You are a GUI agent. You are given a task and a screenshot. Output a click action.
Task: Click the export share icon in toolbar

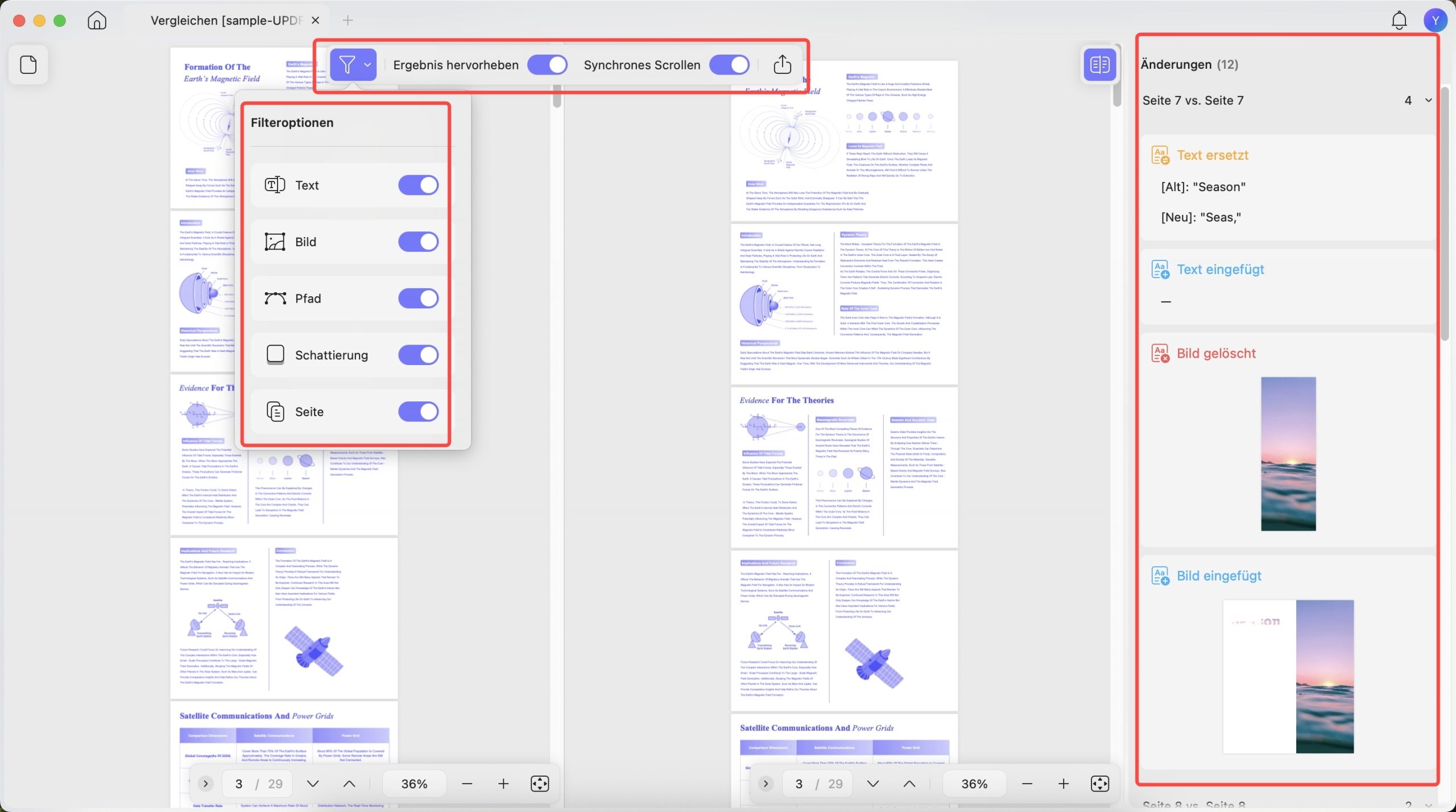point(782,65)
